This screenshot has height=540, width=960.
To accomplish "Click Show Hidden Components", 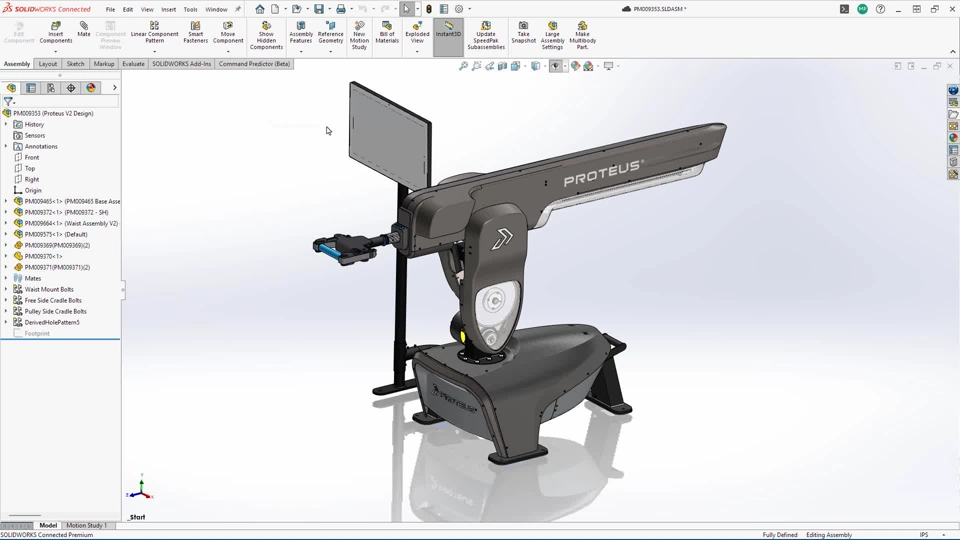I will click(266, 36).
